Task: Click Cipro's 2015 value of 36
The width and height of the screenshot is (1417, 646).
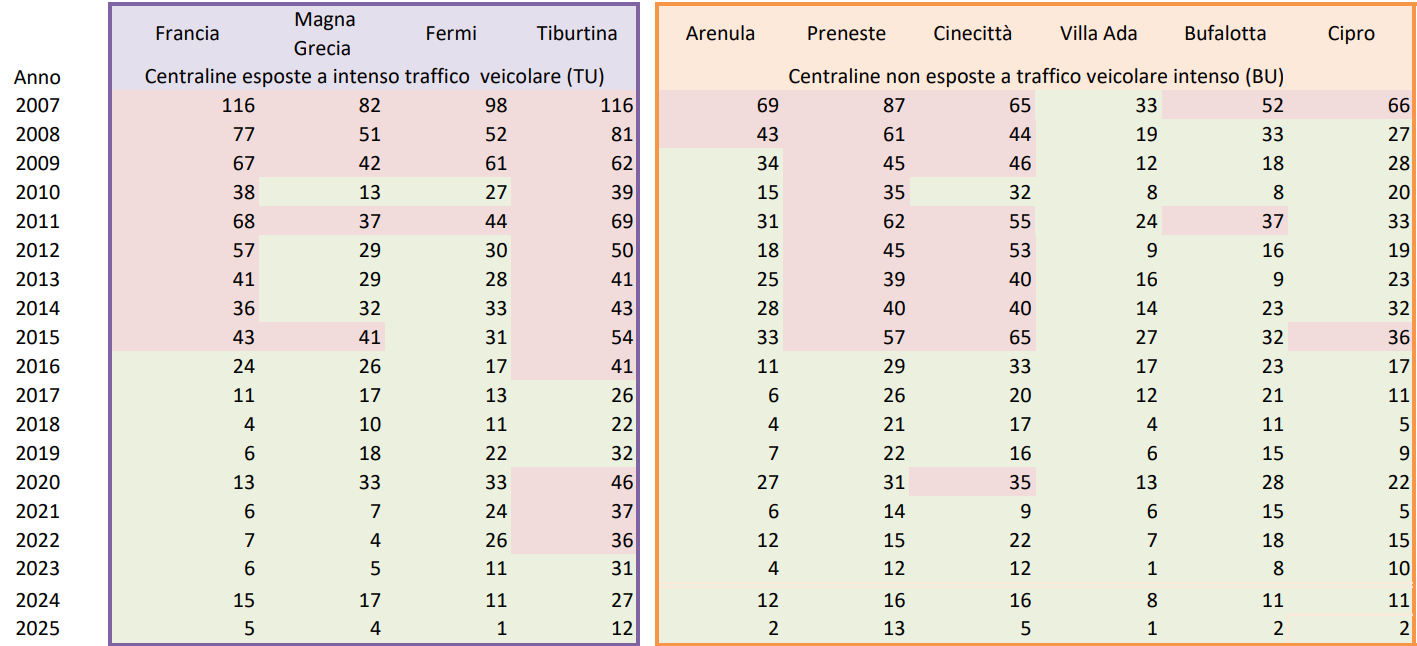Action: [x=1398, y=337]
